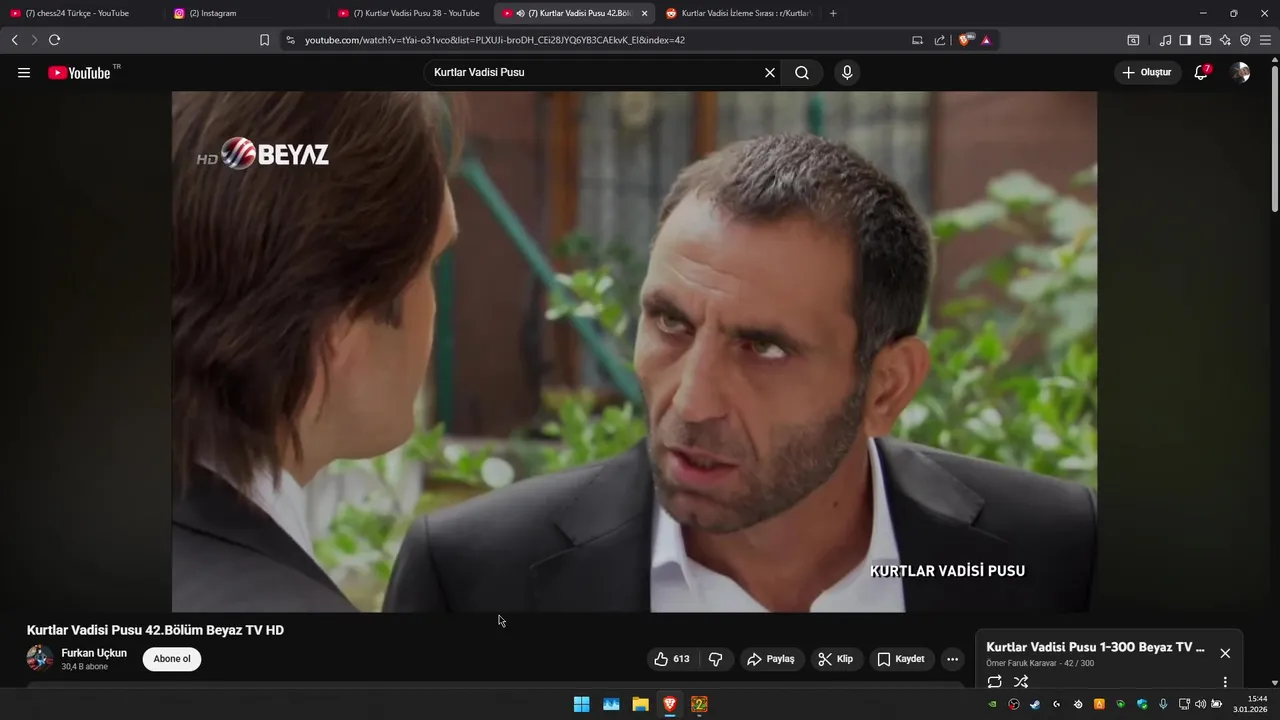Image resolution: width=1280 pixels, height=720 pixels.
Task: Open YouTube notifications bell
Action: (x=1201, y=72)
